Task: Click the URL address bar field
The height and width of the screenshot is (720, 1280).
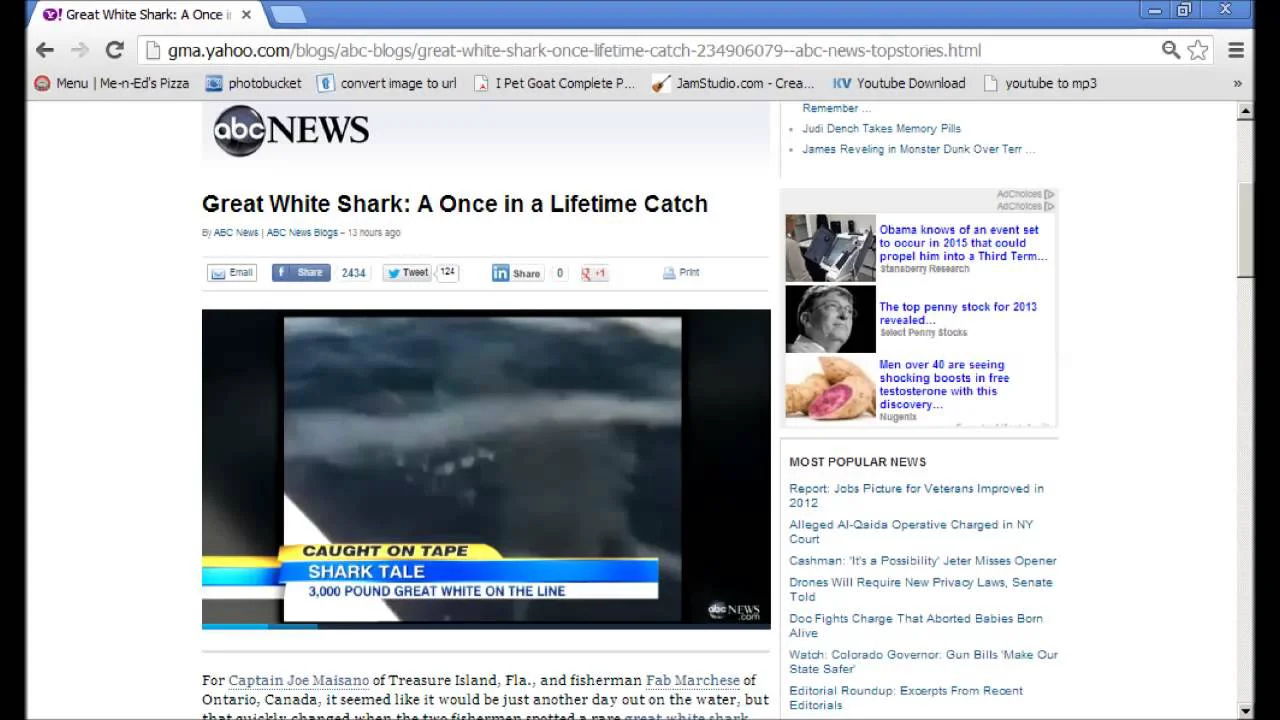Action: [x=650, y=50]
